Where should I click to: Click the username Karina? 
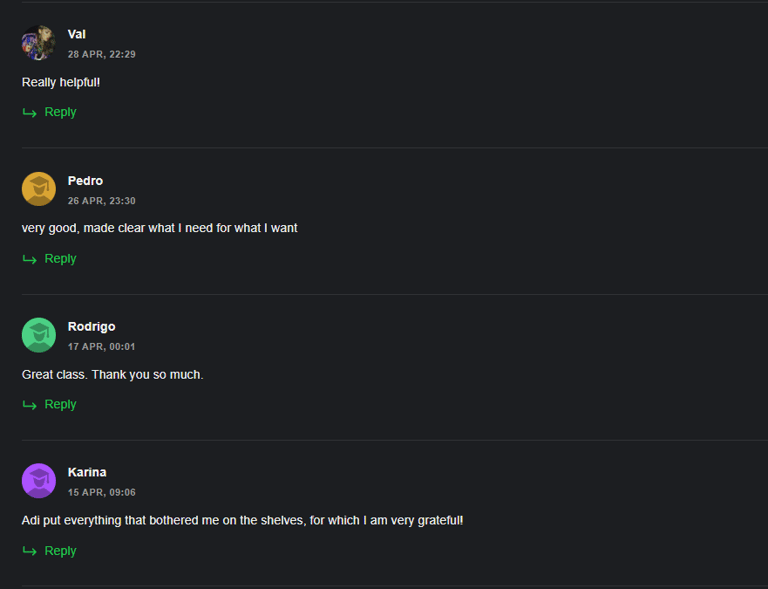[x=87, y=472]
